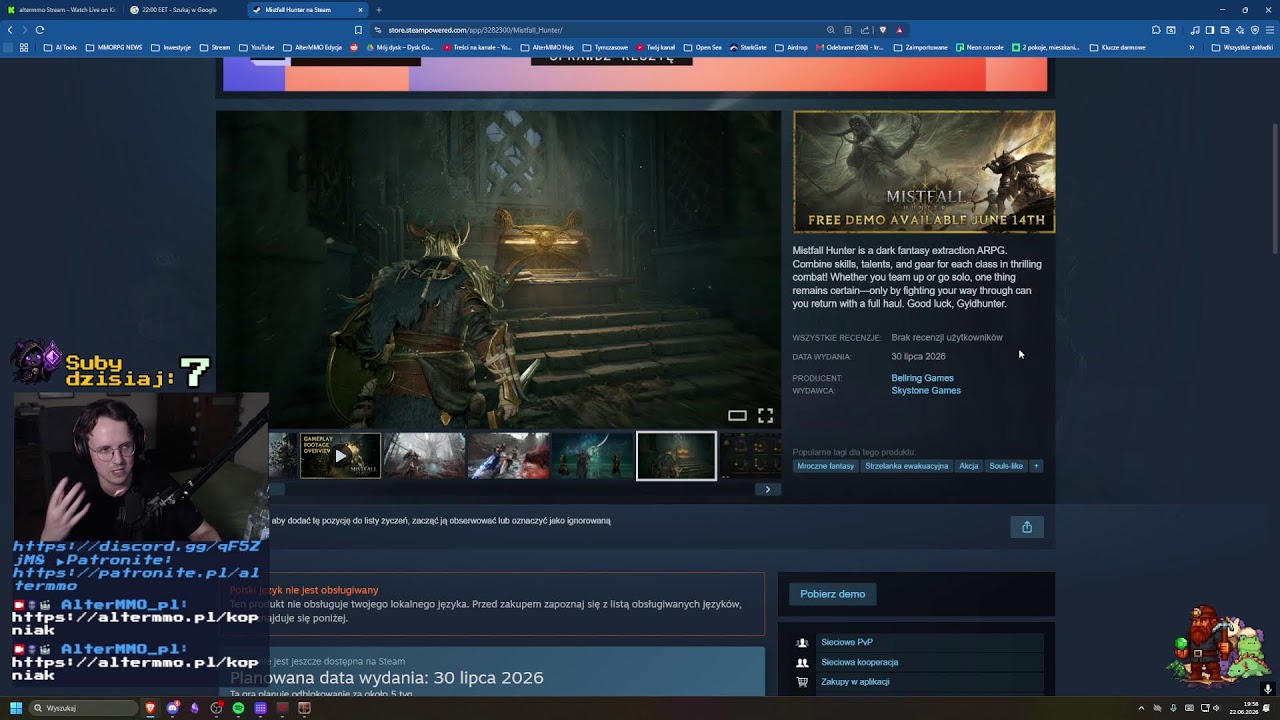
Task: Open the AlterMMO Edycja bookmark folder
Action: 312,47
